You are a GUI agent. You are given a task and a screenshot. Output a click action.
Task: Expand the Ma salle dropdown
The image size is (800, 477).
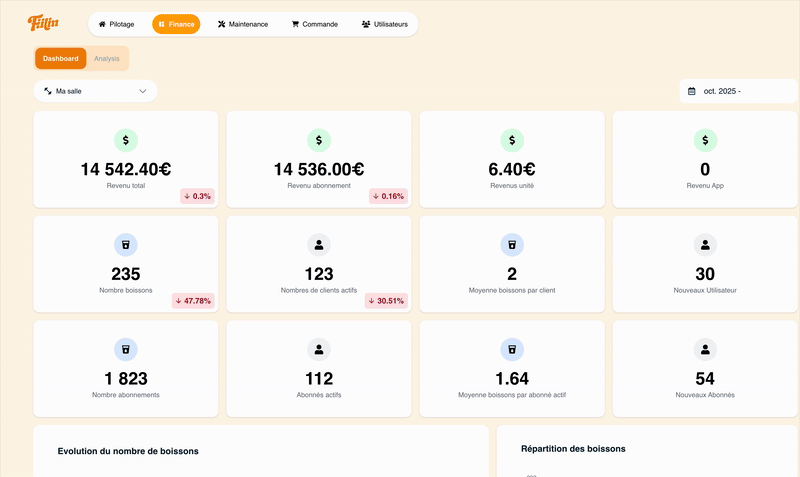tap(95, 91)
